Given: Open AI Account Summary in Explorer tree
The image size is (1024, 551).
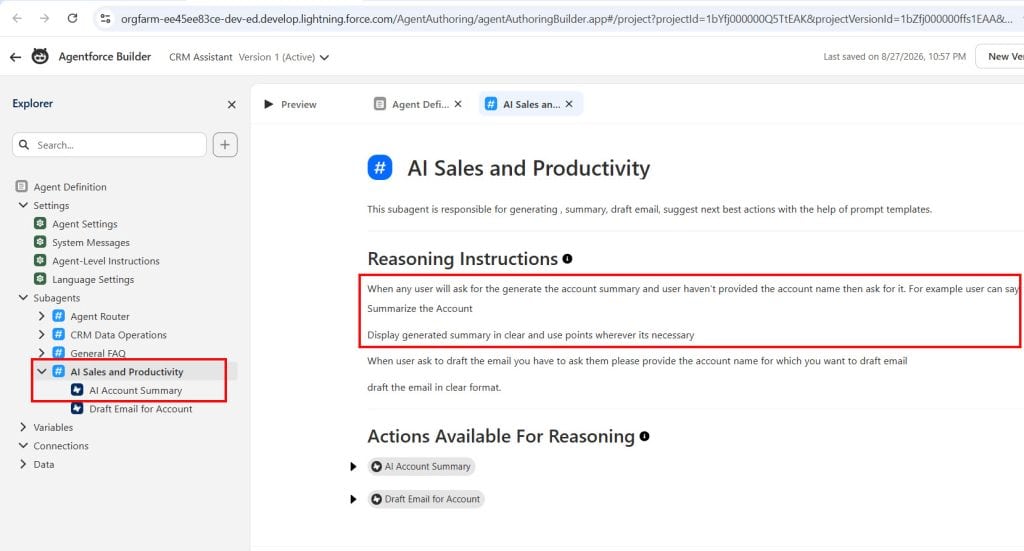Looking at the screenshot, I should pyautogui.click(x=135, y=390).
